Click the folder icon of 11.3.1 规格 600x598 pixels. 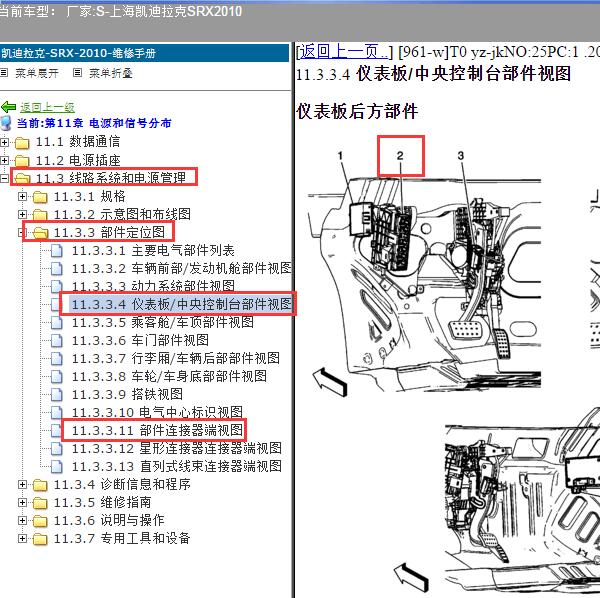pos(40,197)
